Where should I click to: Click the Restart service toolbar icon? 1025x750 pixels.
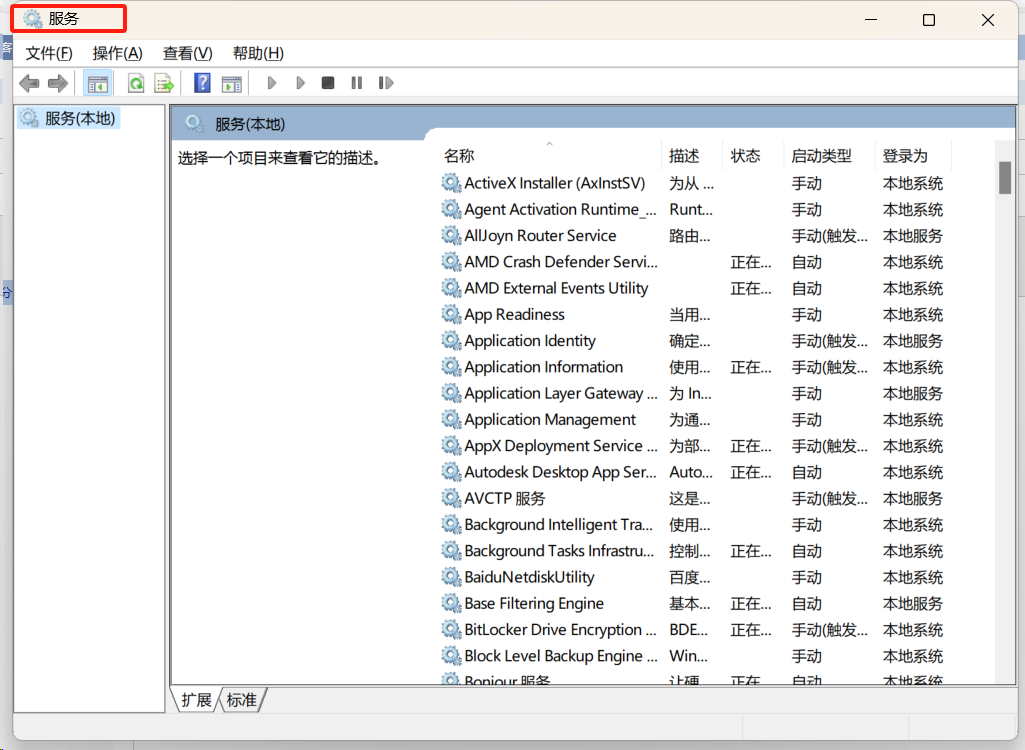[386, 83]
